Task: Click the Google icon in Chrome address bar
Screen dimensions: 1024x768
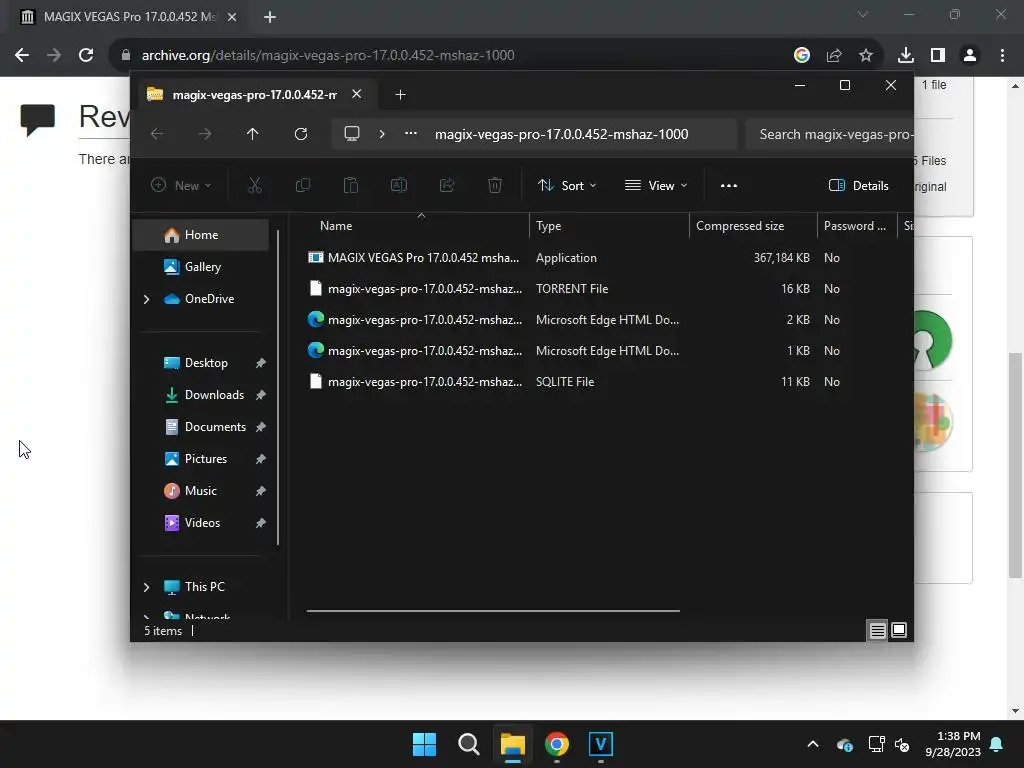Action: pyautogui.click(x=801, y=55)
